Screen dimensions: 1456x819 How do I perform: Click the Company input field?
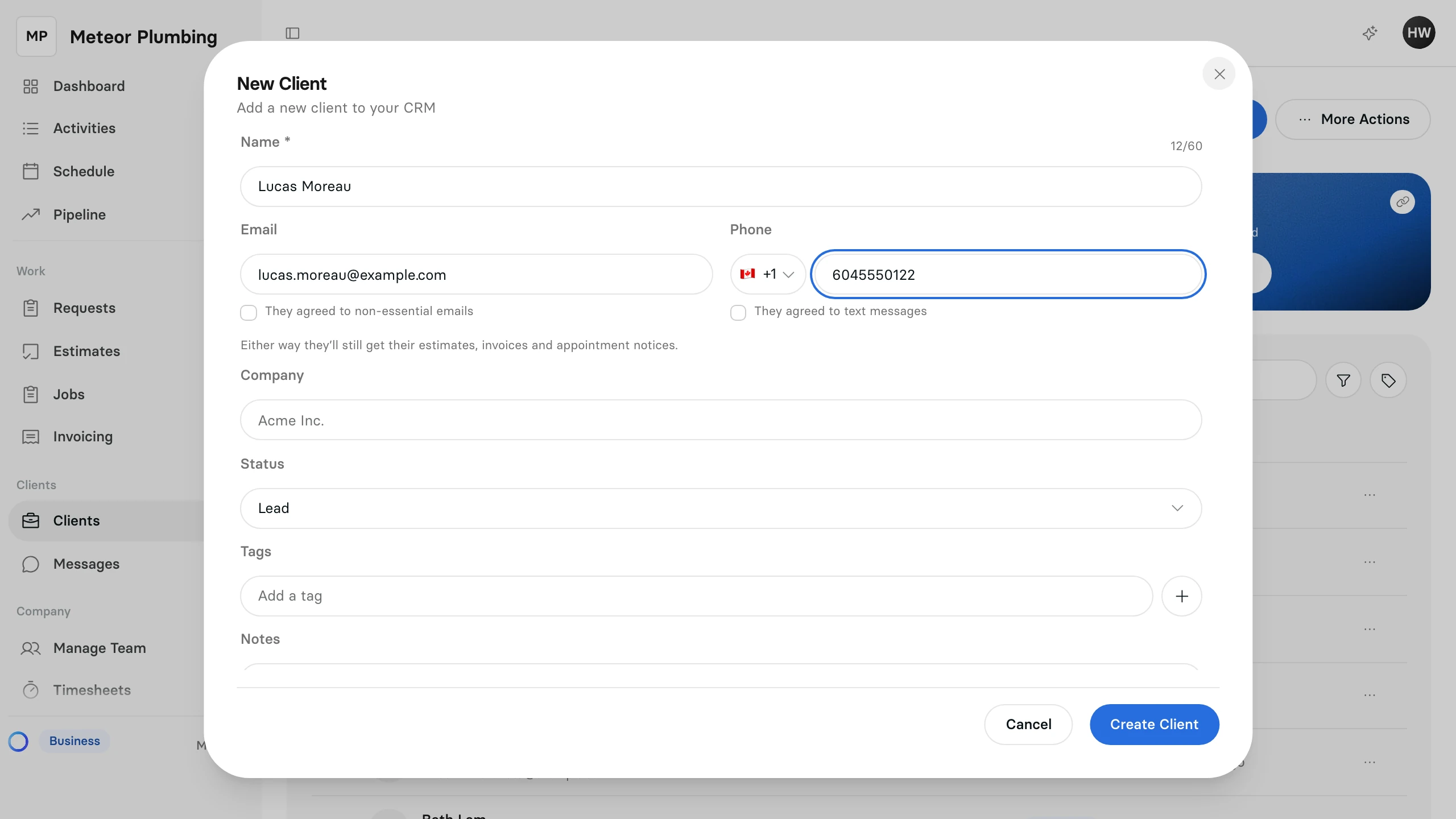[x=721, y=420]
